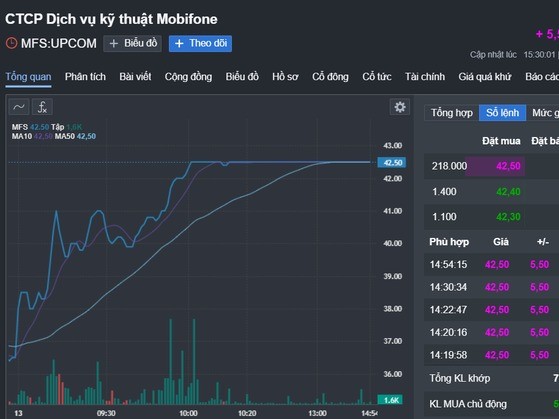Switch to the Phân tích tab
Image resolution: width=559 pixels, height=419 pixels.
(x=85, y=77)
